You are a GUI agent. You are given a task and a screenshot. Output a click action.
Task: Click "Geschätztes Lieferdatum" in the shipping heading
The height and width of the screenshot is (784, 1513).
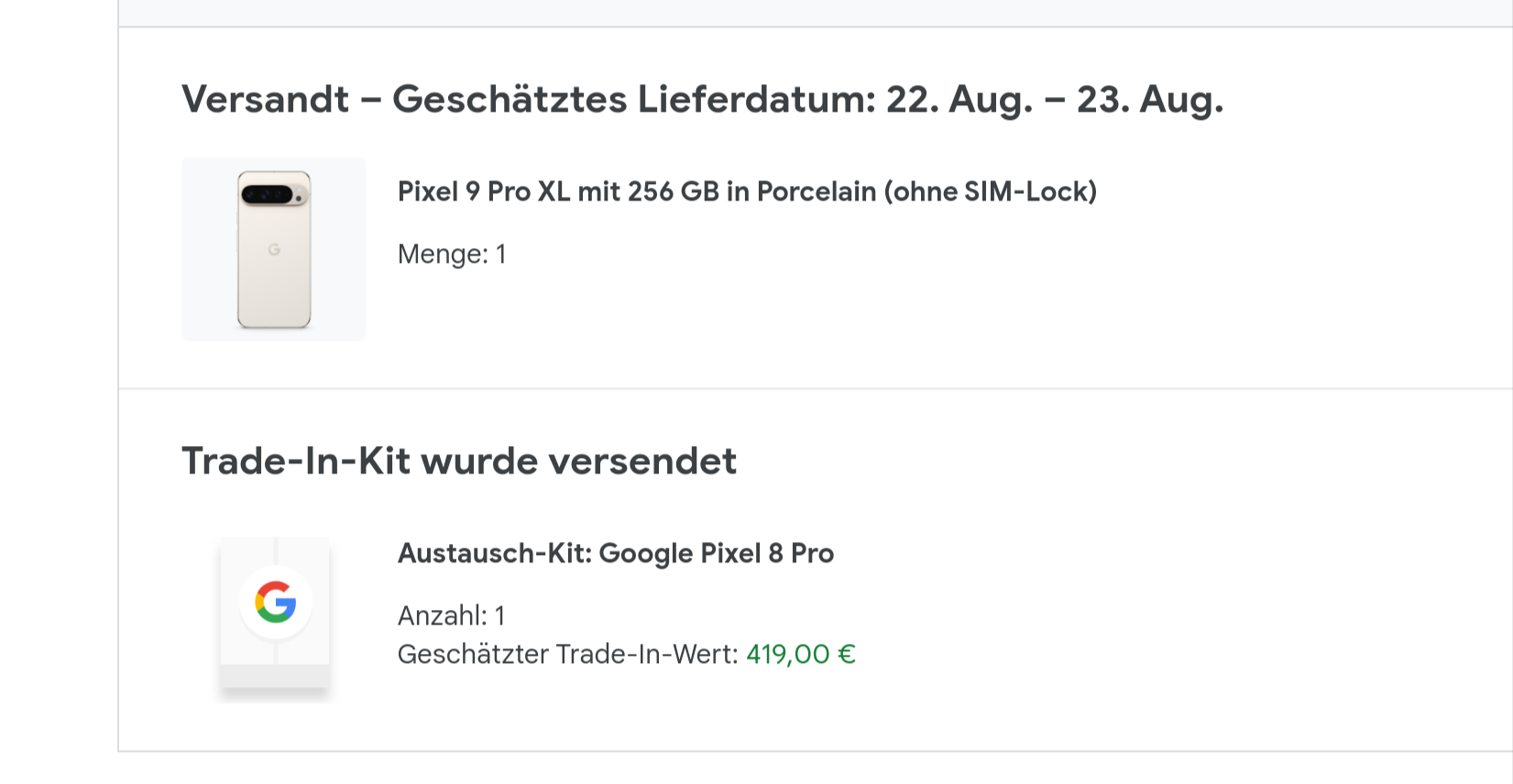[634, 99]
